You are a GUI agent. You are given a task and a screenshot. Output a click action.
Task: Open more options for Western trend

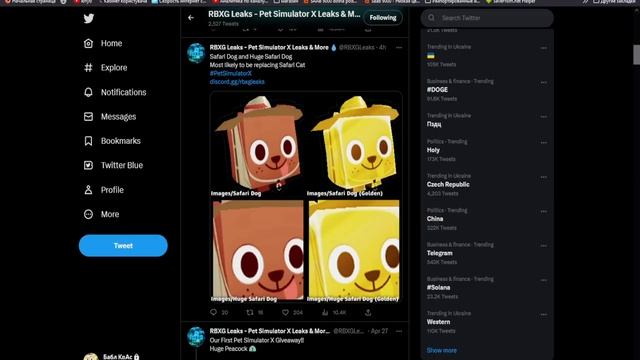[x=544, y=315]
